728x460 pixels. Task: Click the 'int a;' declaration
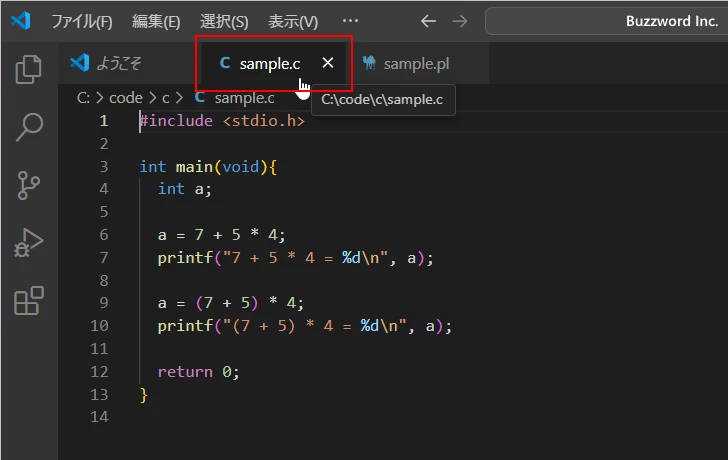click(x=184, y=188)
